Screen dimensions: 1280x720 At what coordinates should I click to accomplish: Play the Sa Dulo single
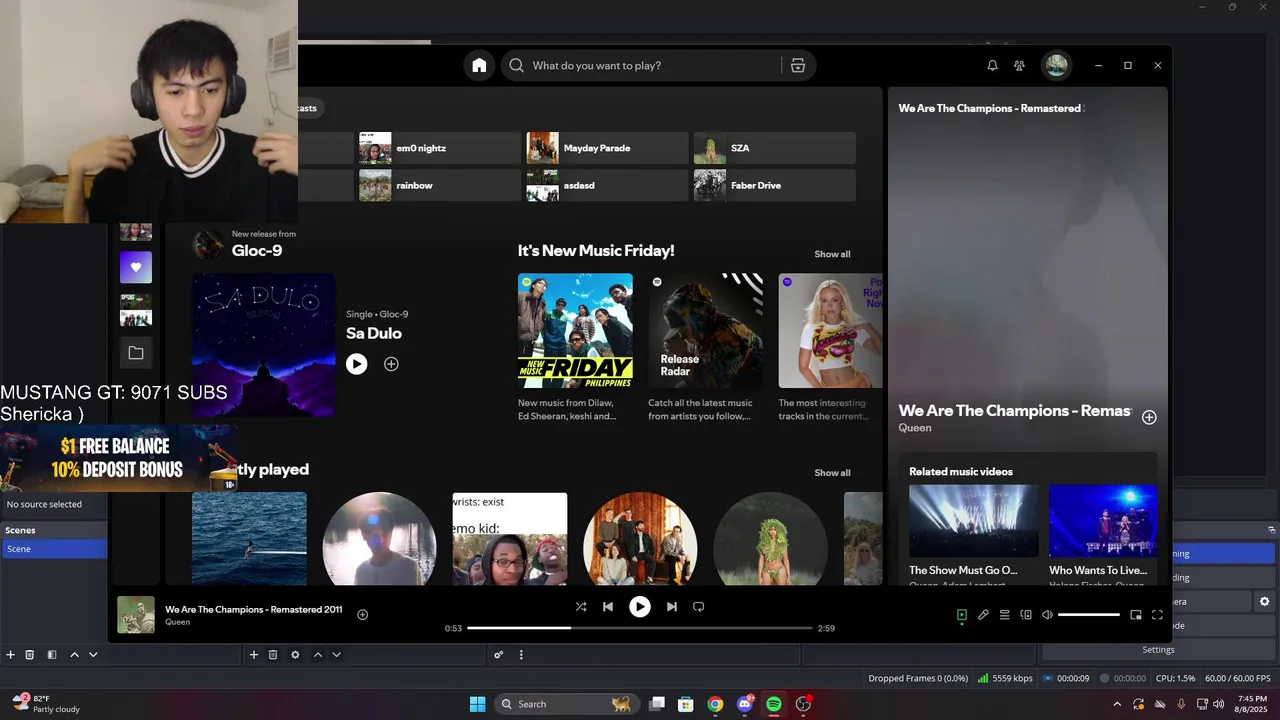click(x=357, y=364)
